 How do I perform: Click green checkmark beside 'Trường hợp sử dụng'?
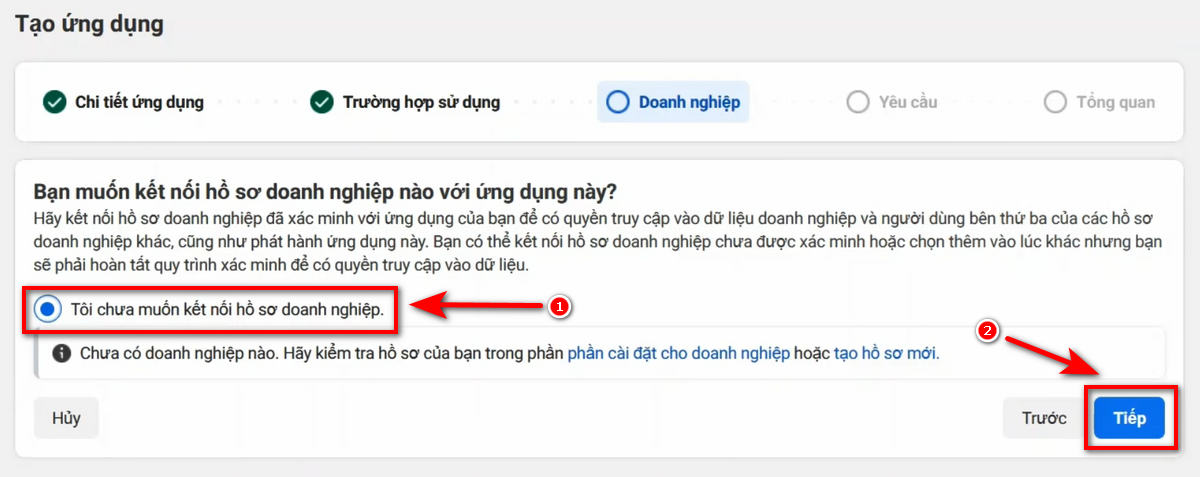321,102
